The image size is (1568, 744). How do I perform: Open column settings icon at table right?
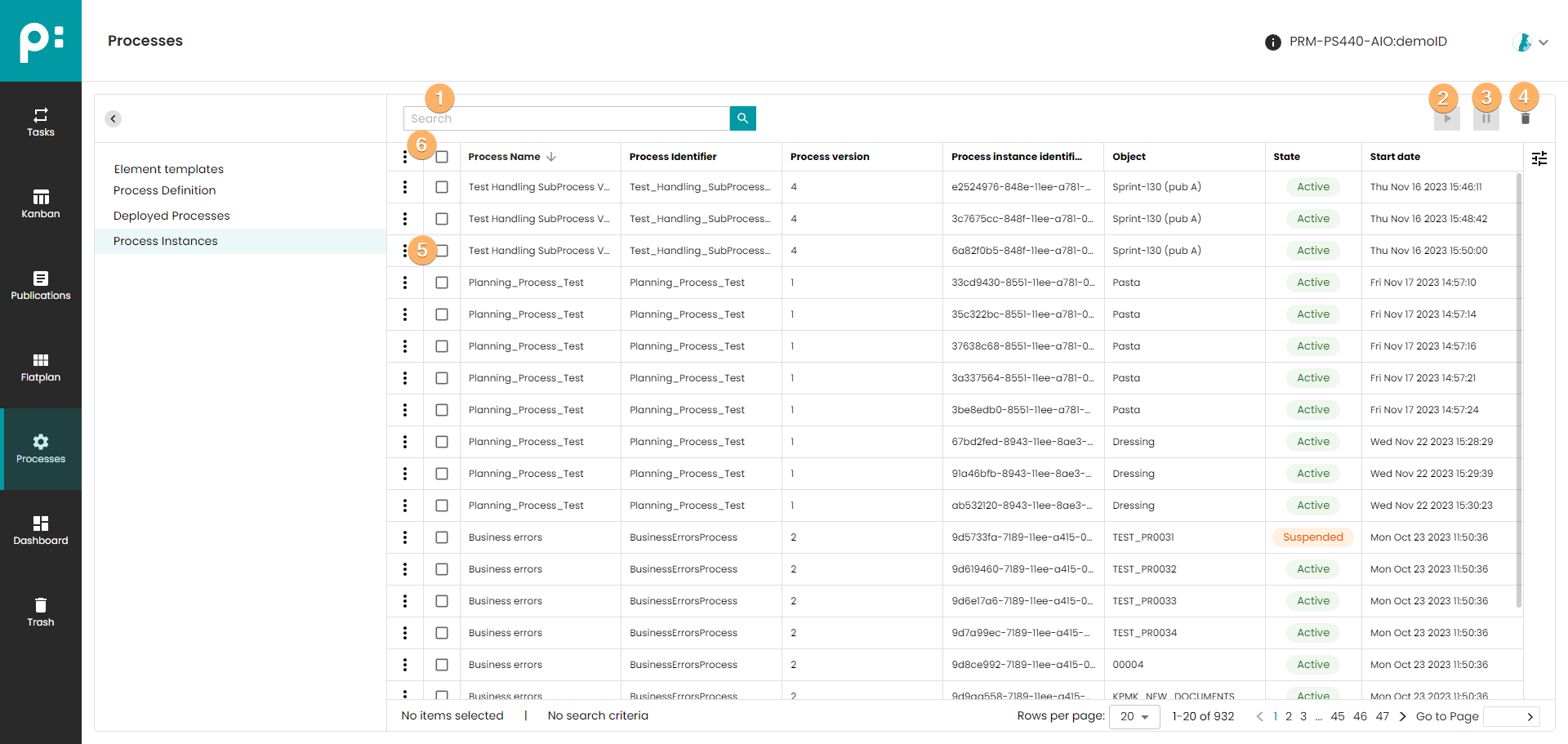point(1539,158)
